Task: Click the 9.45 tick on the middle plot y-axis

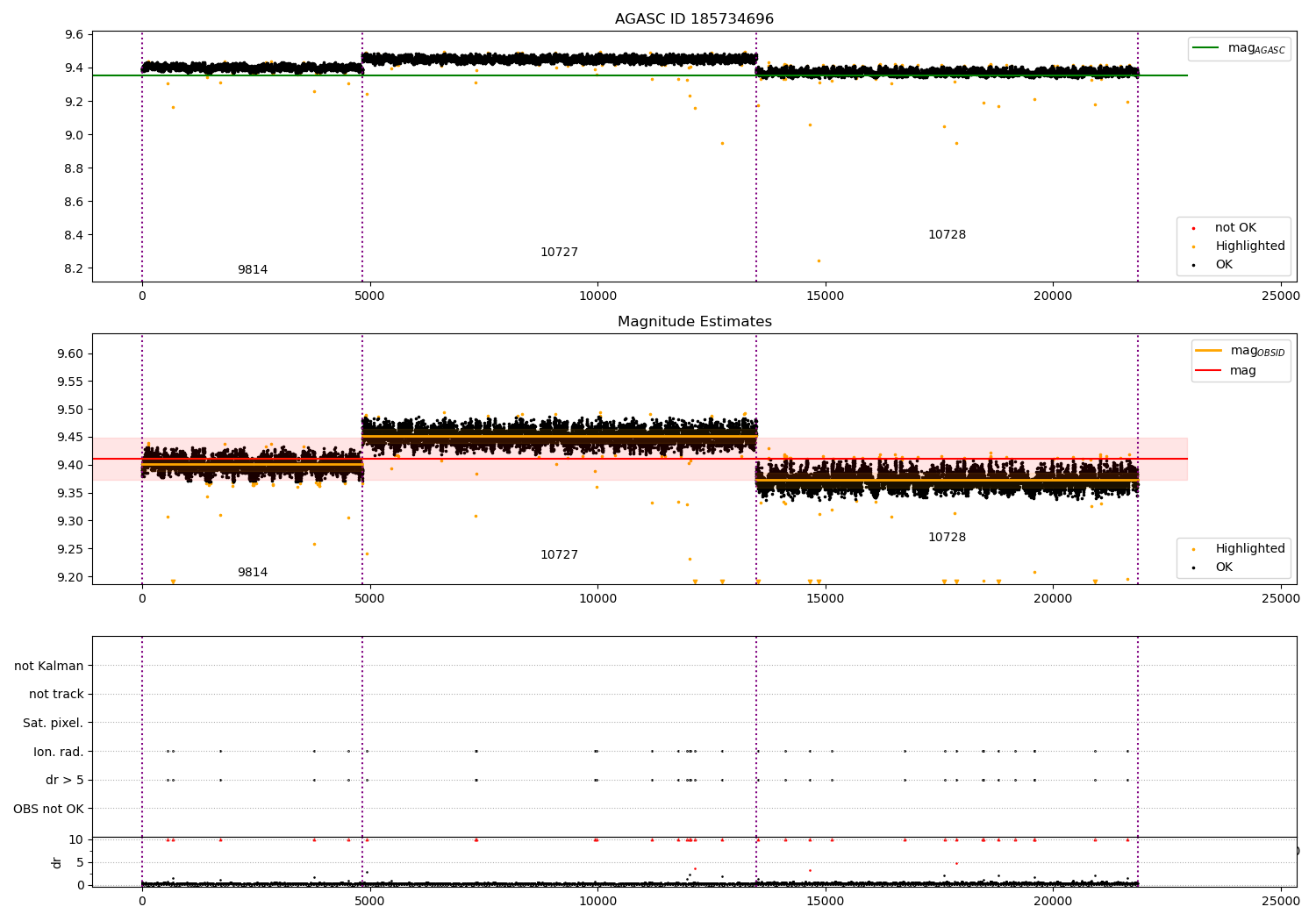Action: point(70,438)
